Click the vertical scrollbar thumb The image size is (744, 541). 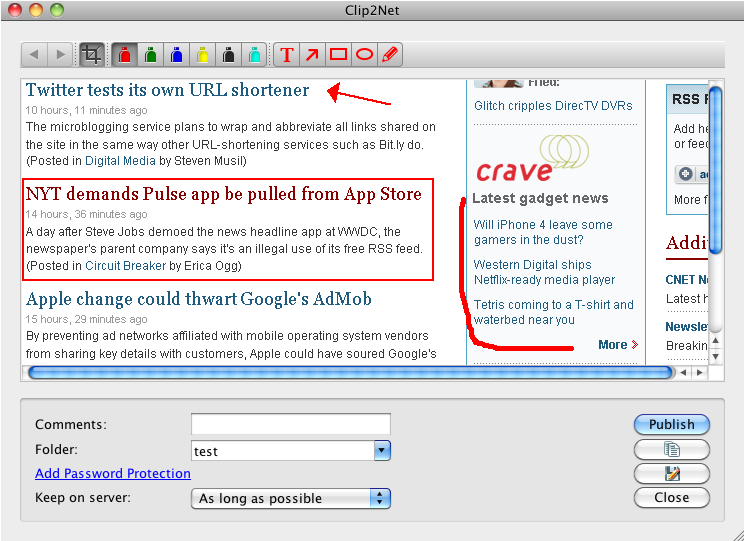click(x=716, y=170)
